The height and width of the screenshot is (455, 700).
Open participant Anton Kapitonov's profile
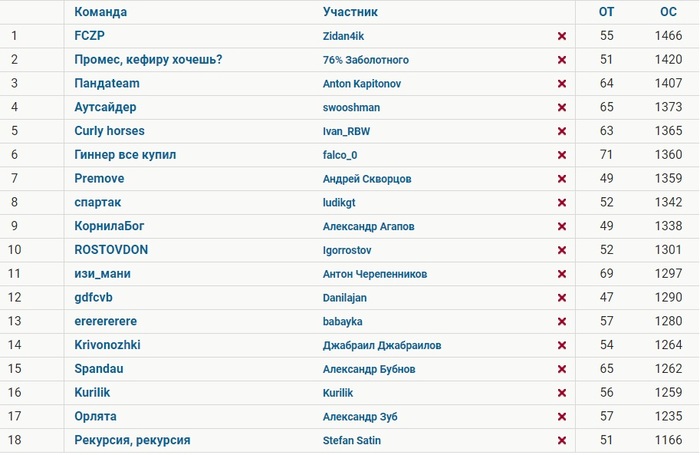point(362,83)
